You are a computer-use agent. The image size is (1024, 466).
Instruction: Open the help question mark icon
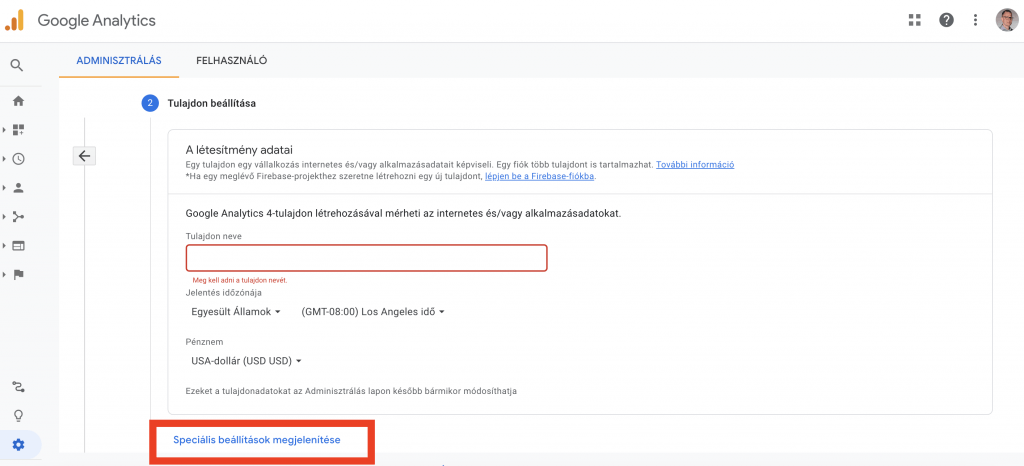tap(946, 20)
